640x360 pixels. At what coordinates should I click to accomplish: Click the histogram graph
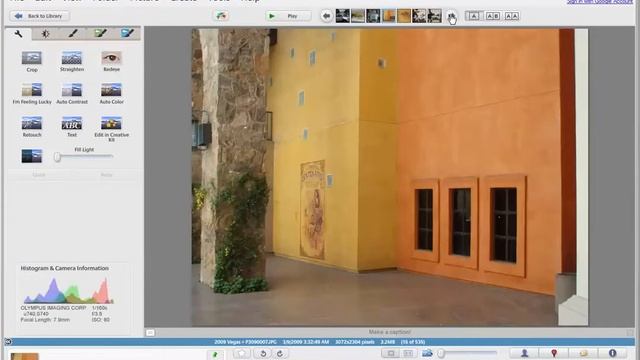coord(68,290)
